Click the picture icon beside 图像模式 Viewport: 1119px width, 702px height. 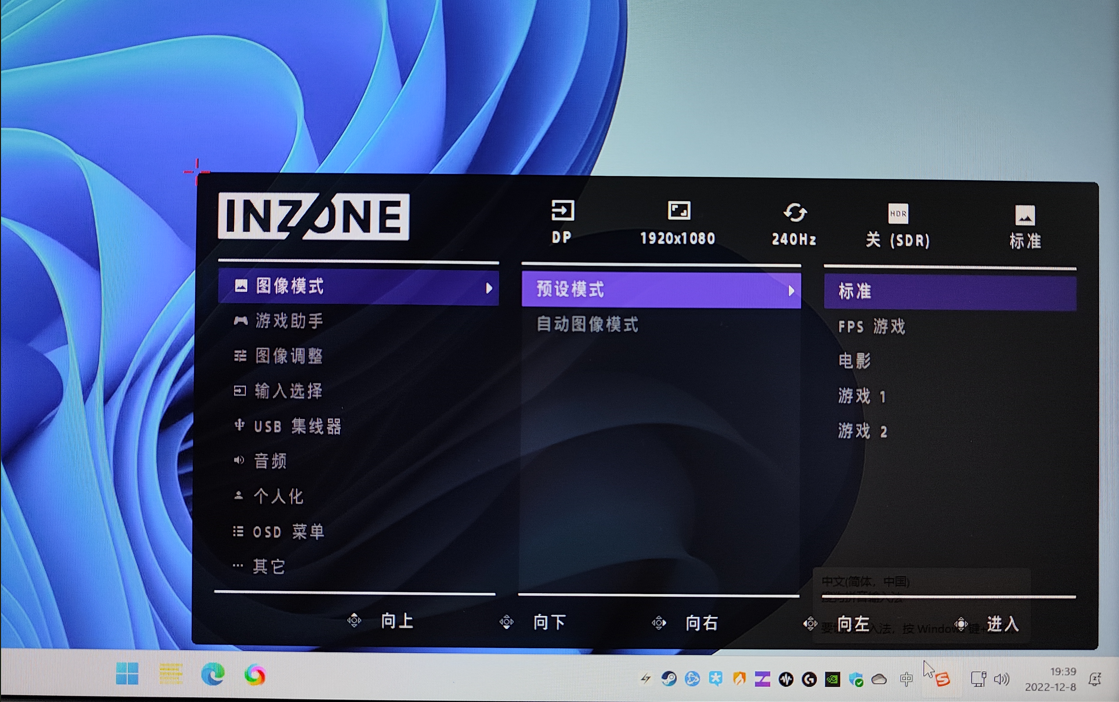click(x=241, y=286)
